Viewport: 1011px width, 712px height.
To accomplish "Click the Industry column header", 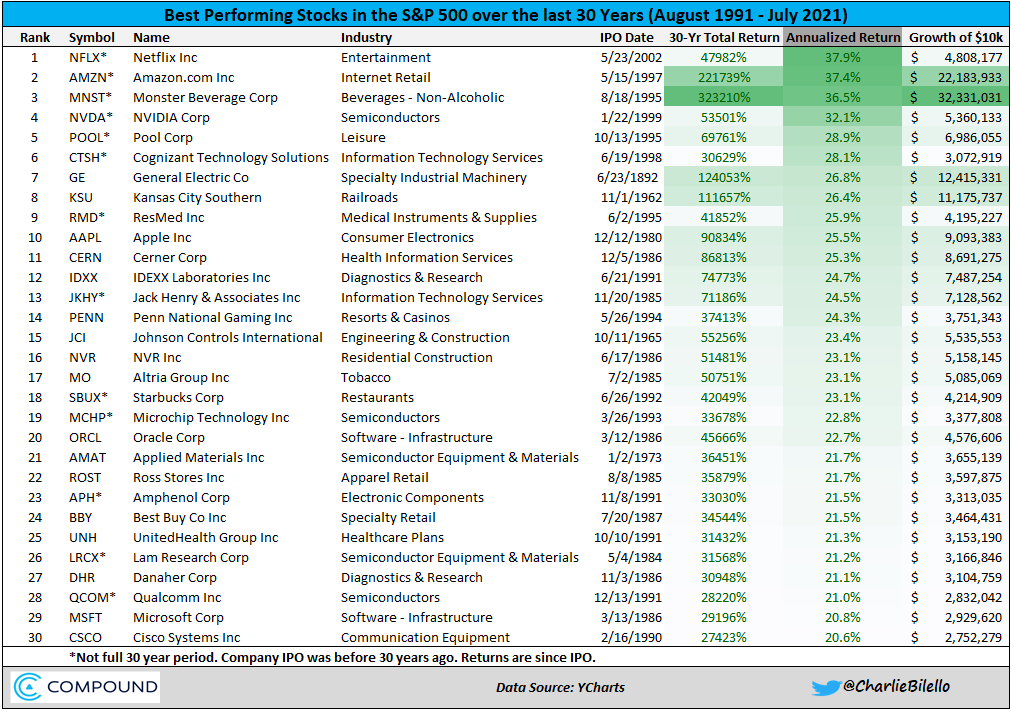I will click(367, 37).
